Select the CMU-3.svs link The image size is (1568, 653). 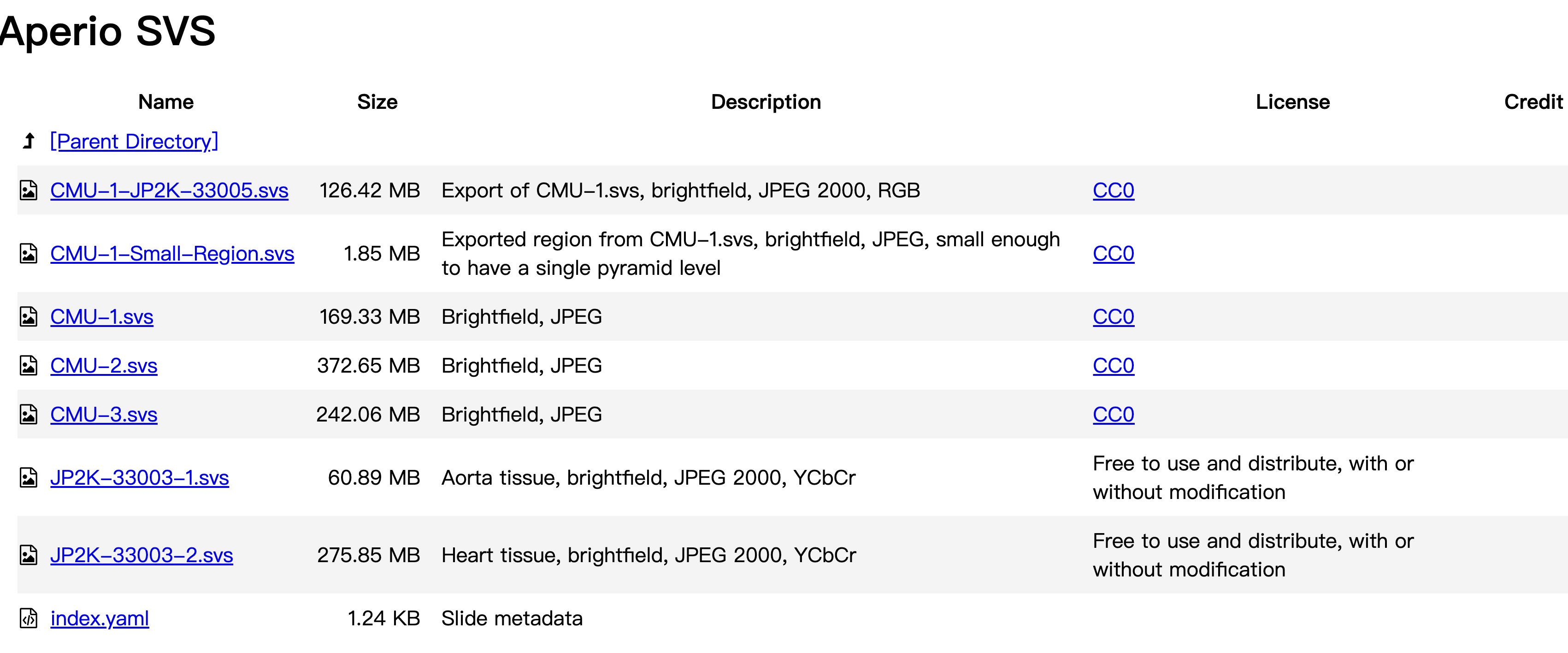(x=104, y=414)
